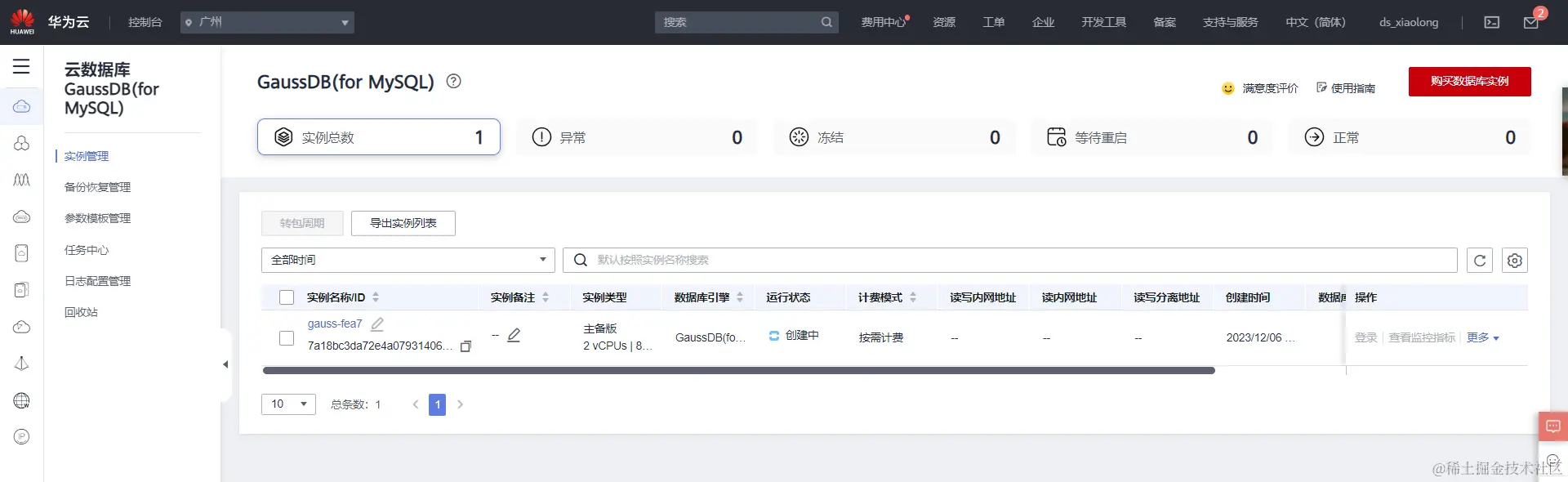Open table column settings gear
This screenshot has height=482, width=1568.
[1515, 260]
